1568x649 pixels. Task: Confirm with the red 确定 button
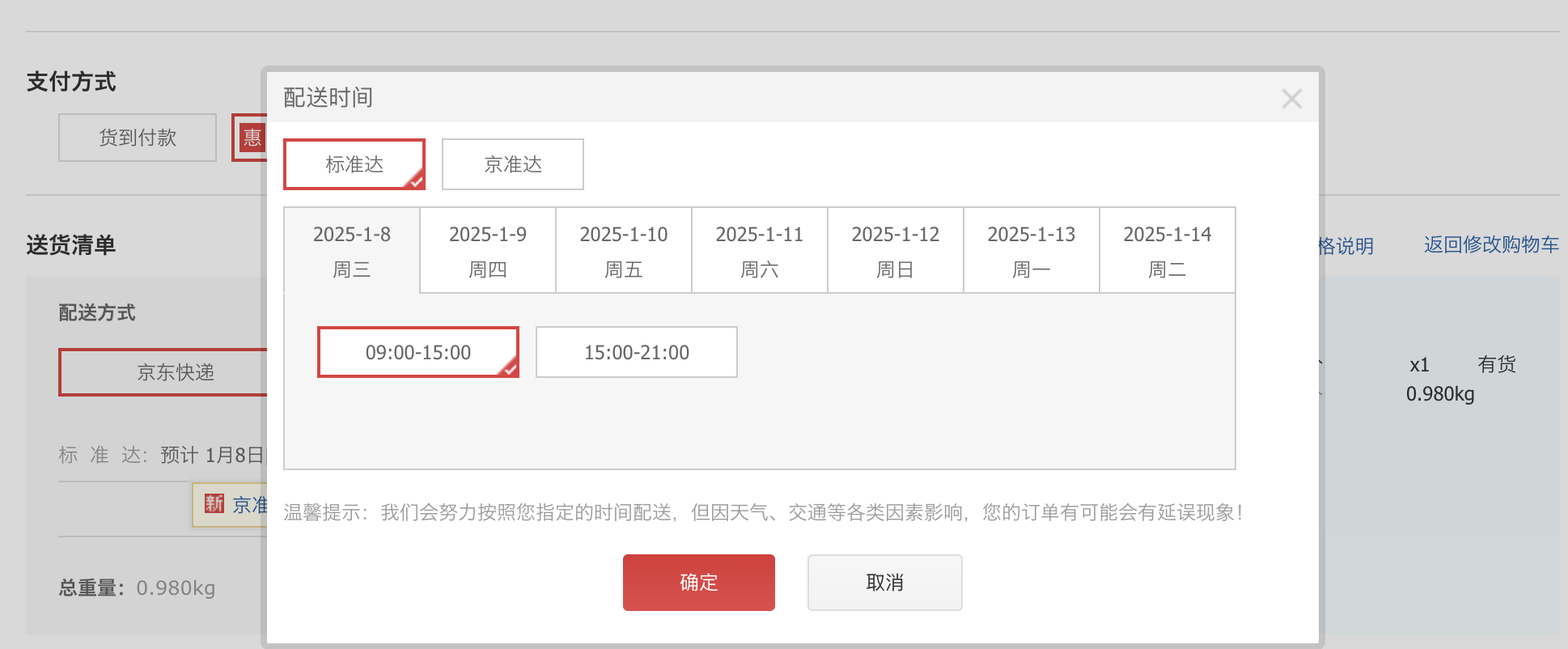pyautogui.click(x=699, y=583)
